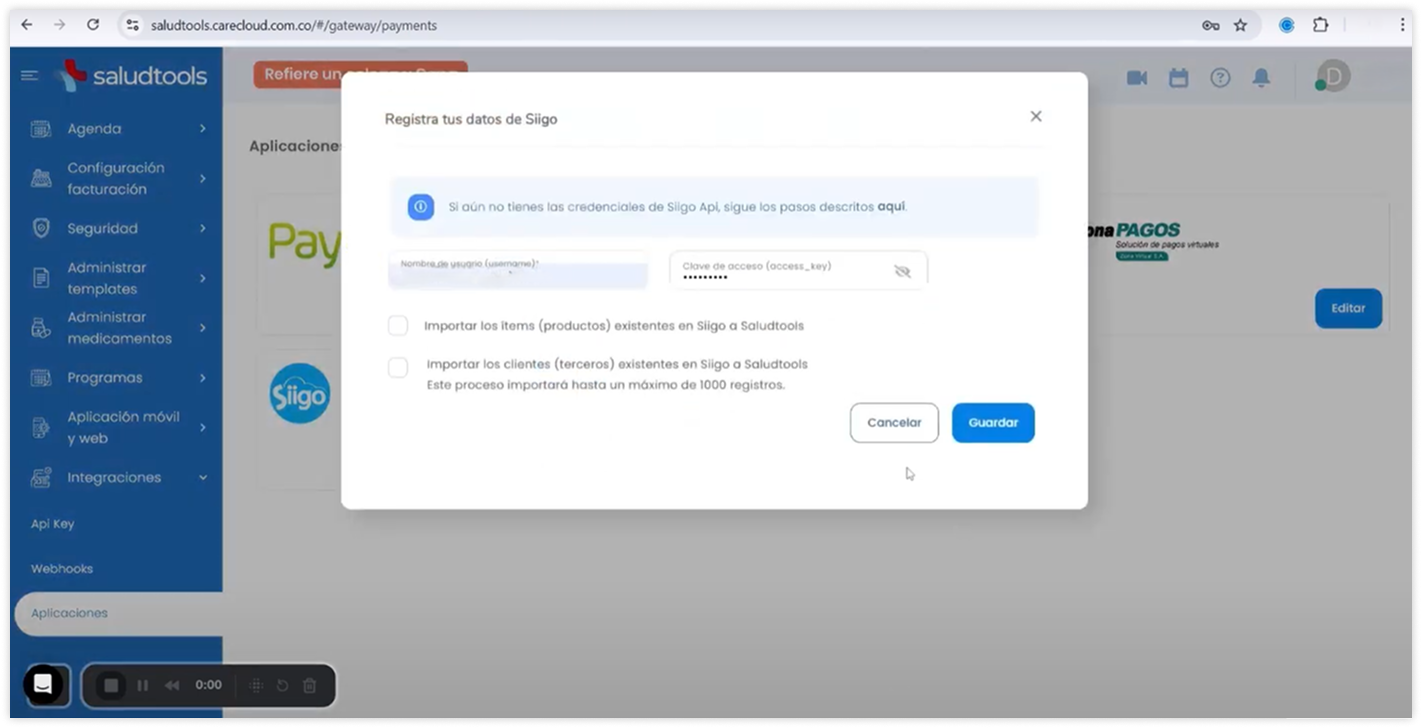Expand the Agenda menu chevron
This screenshot has height=728, width=1422.
point(203,128)
